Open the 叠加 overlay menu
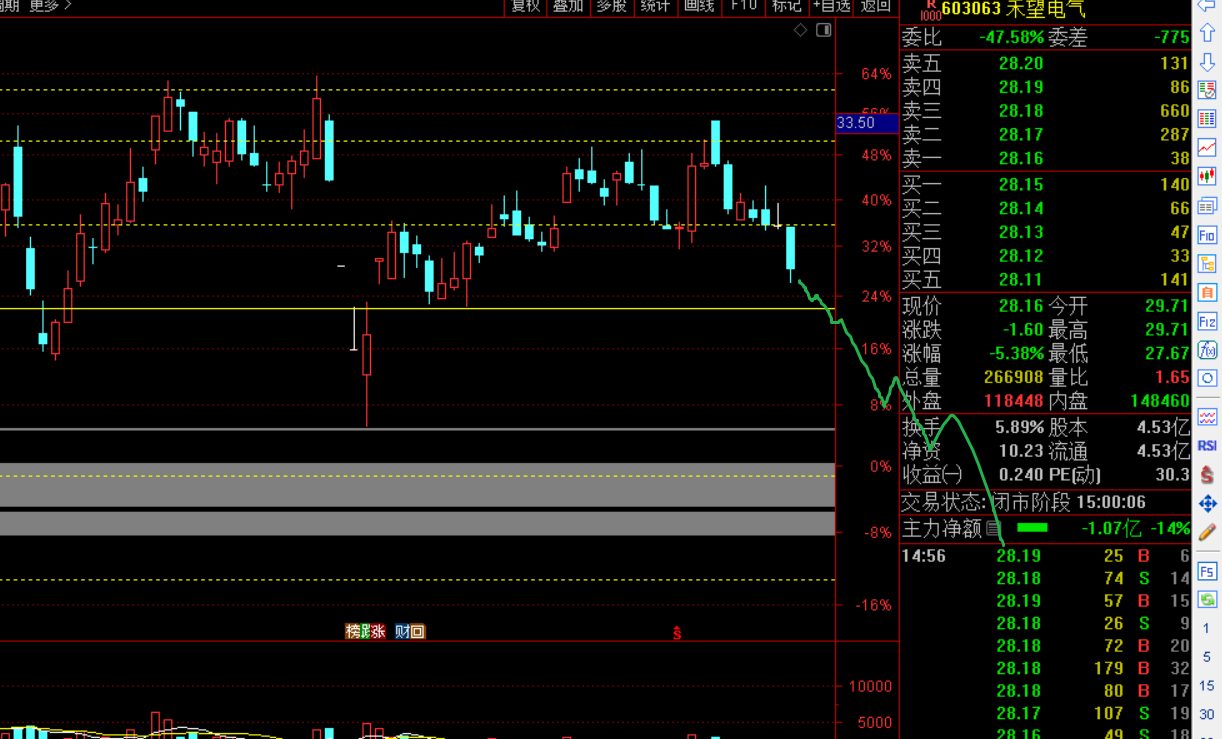The height and width of the screenshot is (739, 1222). click(568, 6)
